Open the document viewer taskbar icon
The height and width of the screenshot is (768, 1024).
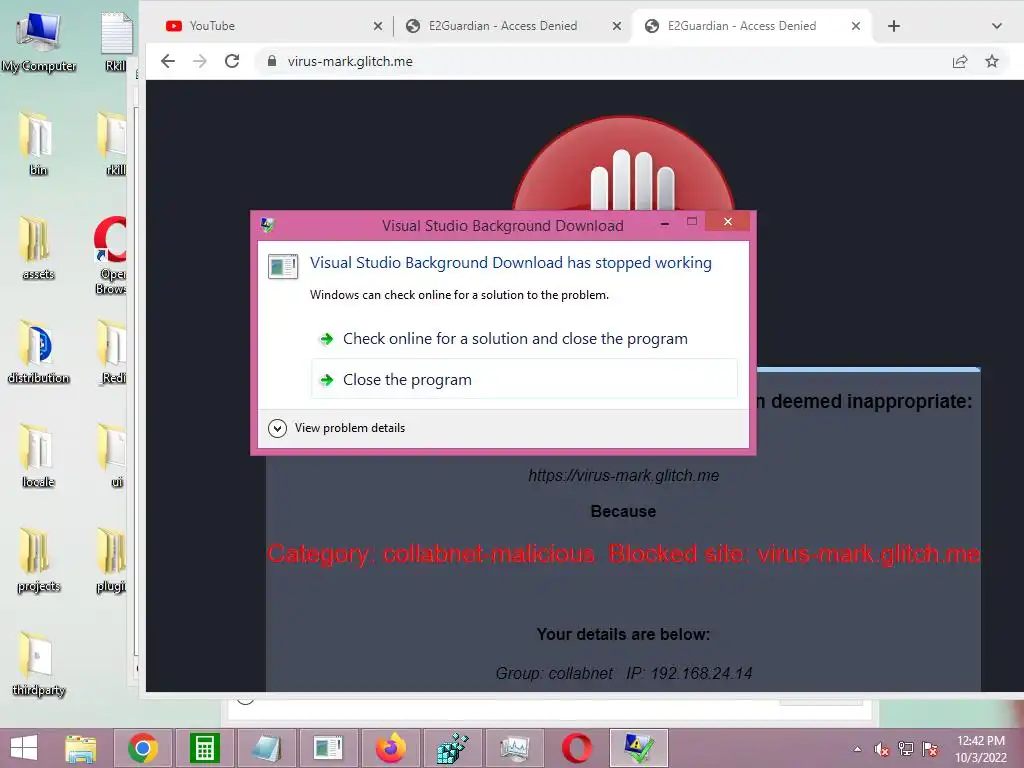pos(328,748)
